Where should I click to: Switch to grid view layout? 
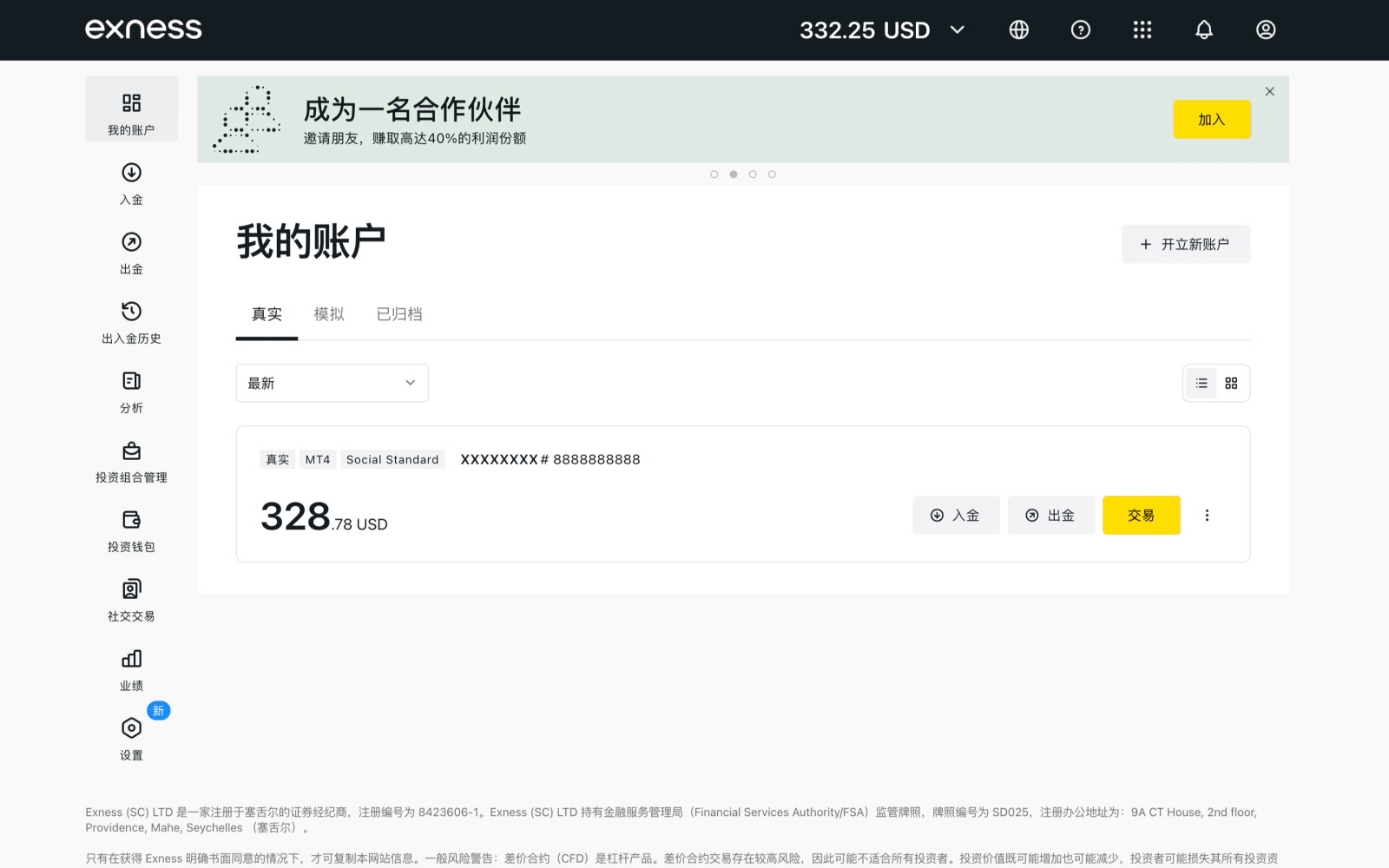[x=1231, y=383]
